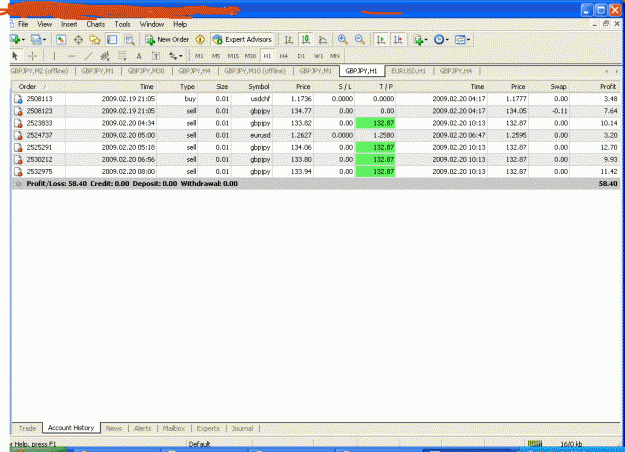Select the Vertical Line drawing tool
The image size is (625, 452).
click(x=54, y=56)
